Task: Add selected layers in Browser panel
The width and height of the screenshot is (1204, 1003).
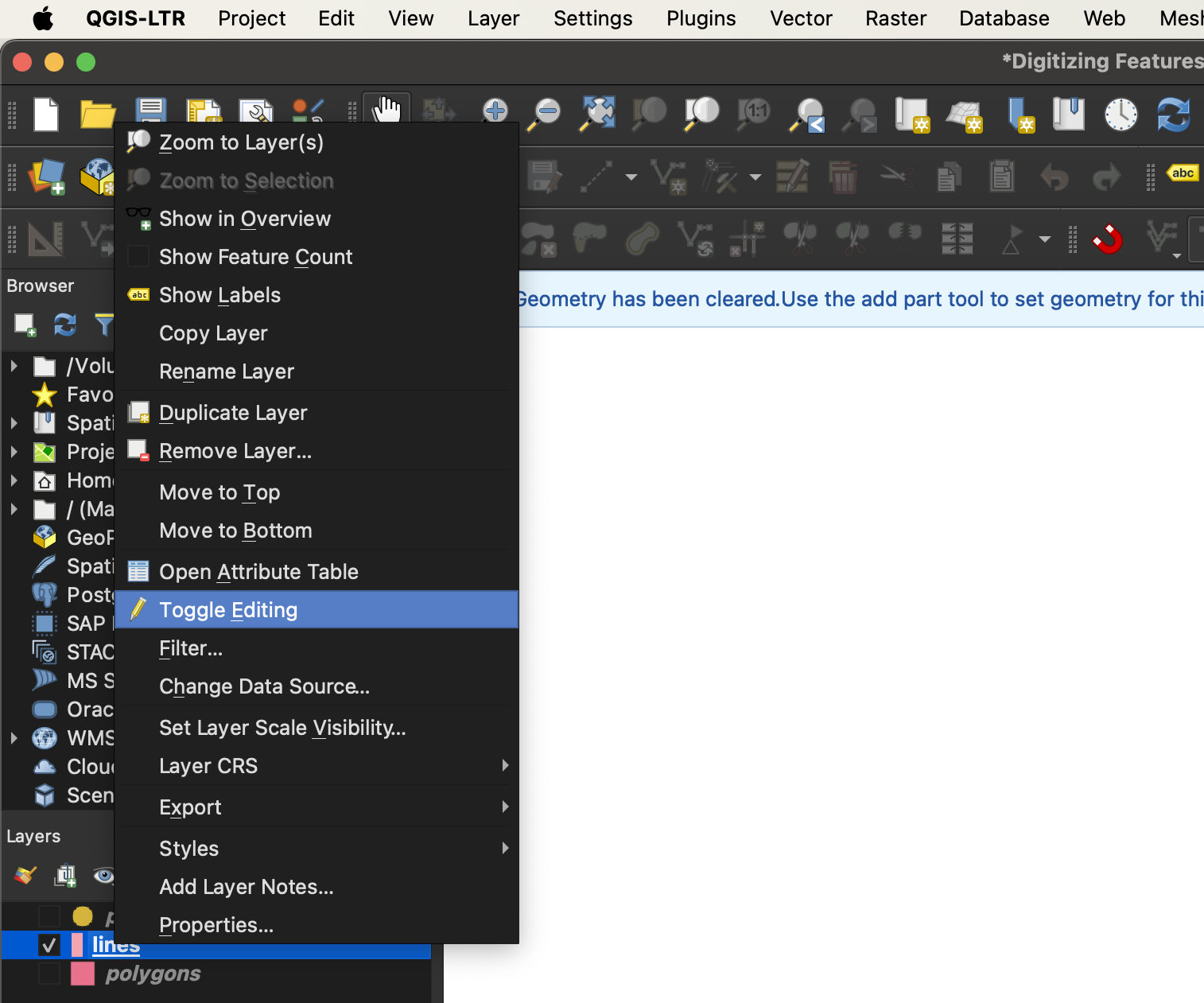Action: [25, 325]
